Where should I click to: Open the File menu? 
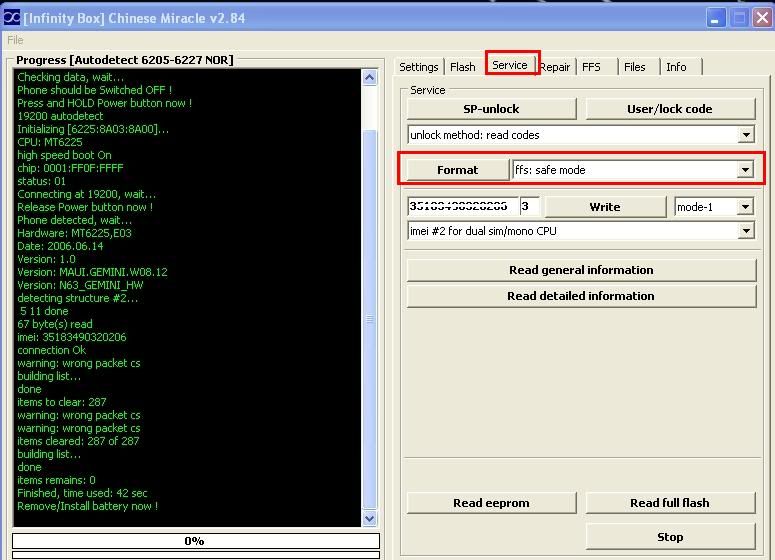[15, 40]
